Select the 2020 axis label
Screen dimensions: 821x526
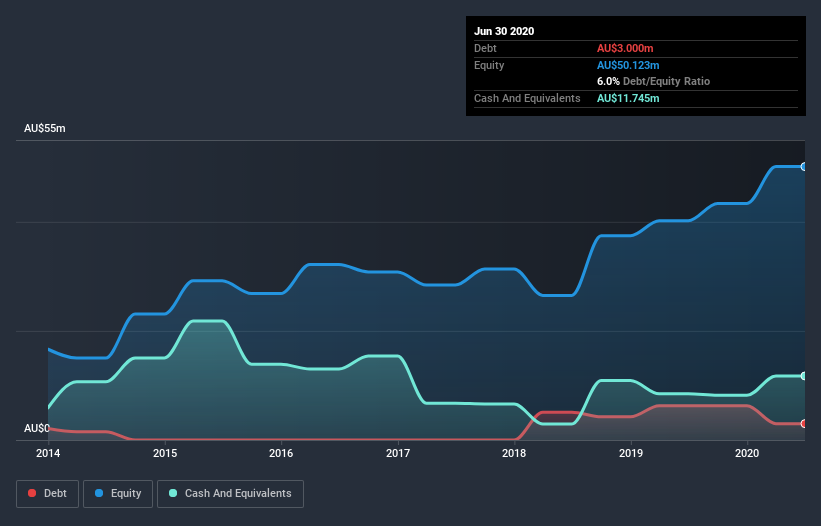pos(747,453)
